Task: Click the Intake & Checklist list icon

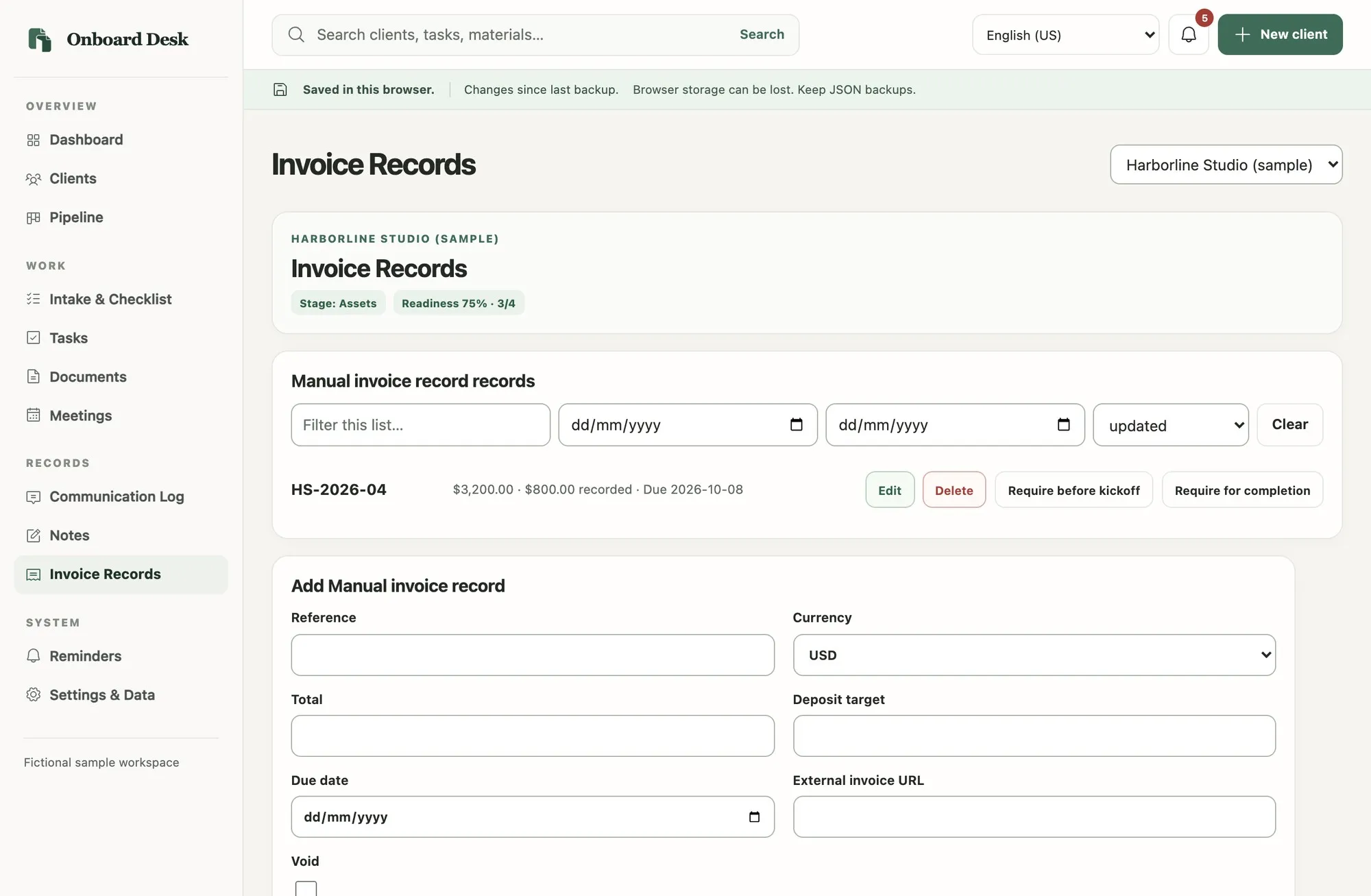Action: (x=33, y=299)
